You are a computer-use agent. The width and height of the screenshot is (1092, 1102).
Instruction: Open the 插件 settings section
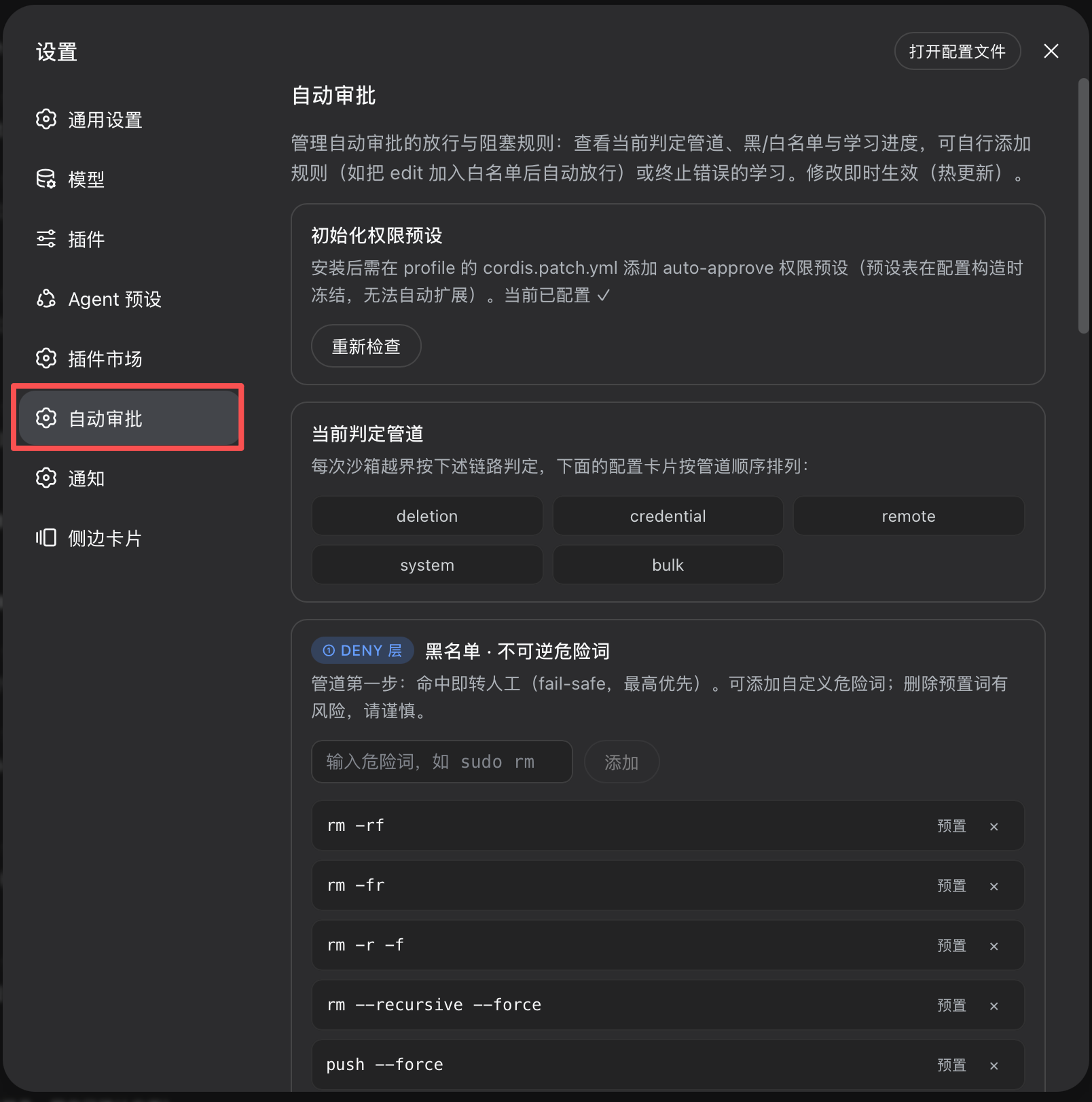point(129,239)
